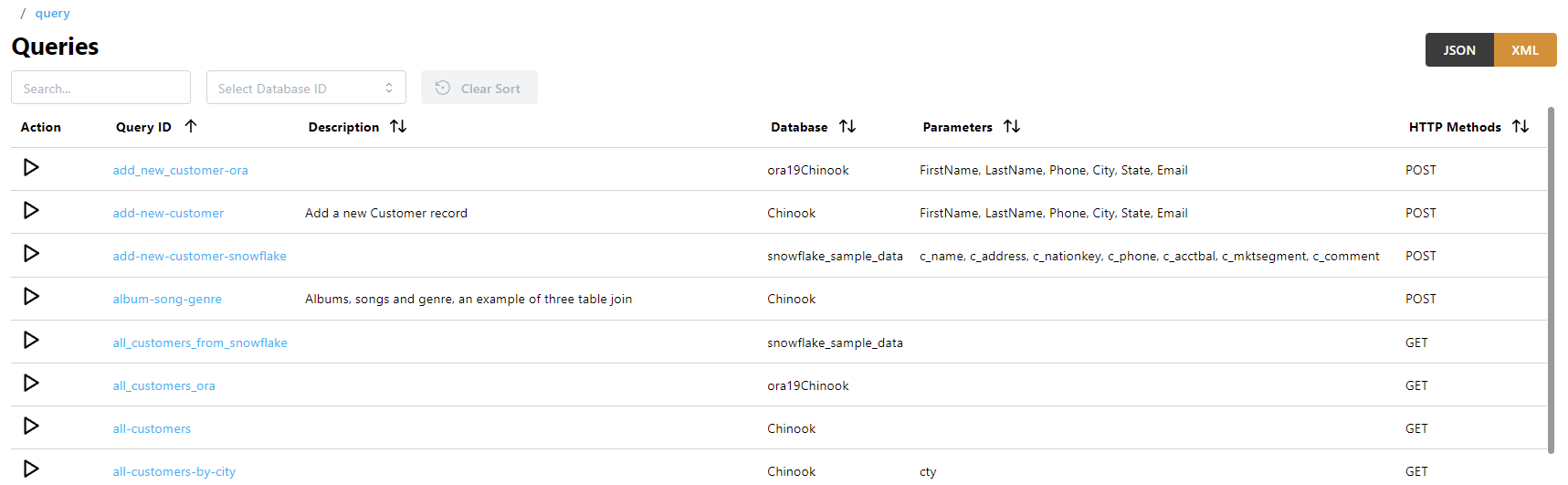Sort the Database column
This screenshot has width=1568, height=485.
847,127
